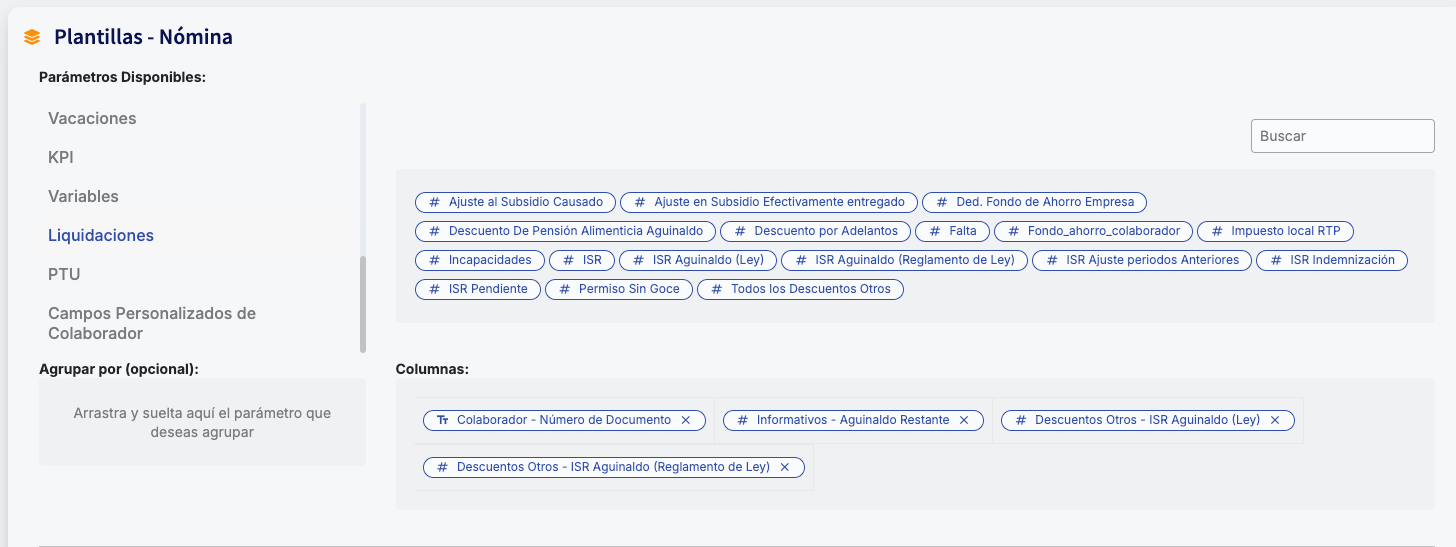Remove the ISR Aguinaldo (Reglamento de Ley) column

(x=785, y=467)
